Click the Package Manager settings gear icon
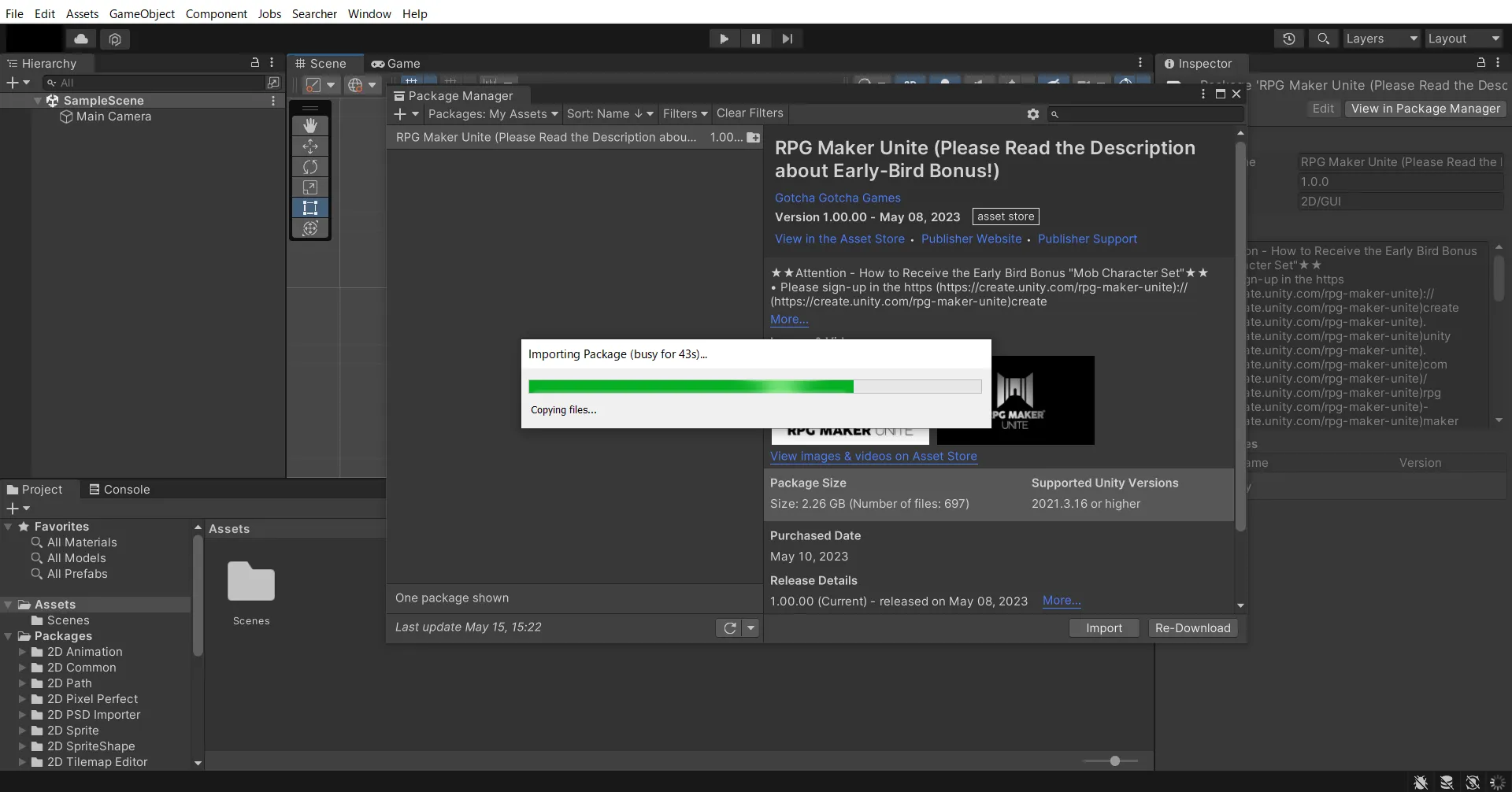1512x792 pixels. 1033,114
